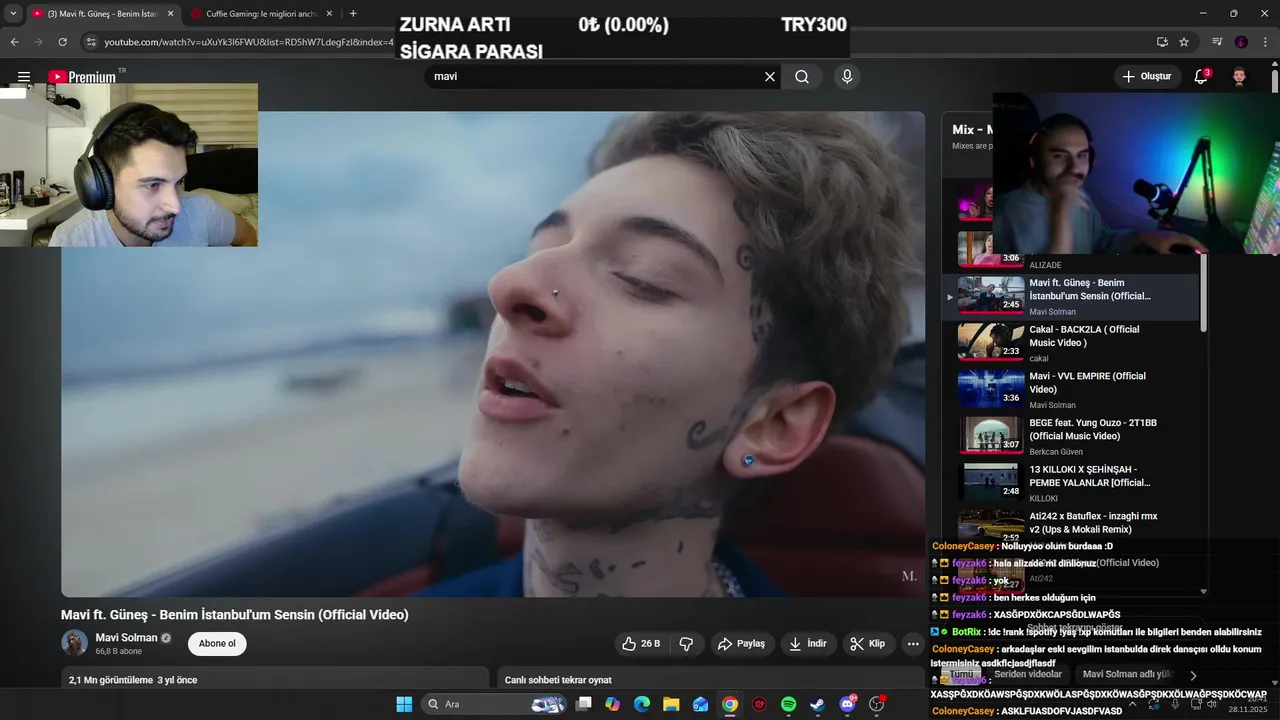Screen dimensions: 1280x720
Task: Open the Chrome media control icon
Action: [x=1217, y=42]
